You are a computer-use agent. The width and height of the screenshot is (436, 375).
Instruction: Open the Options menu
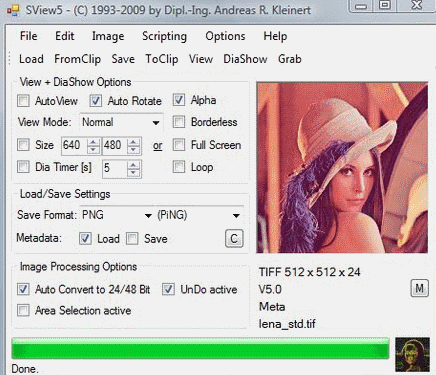225,36
